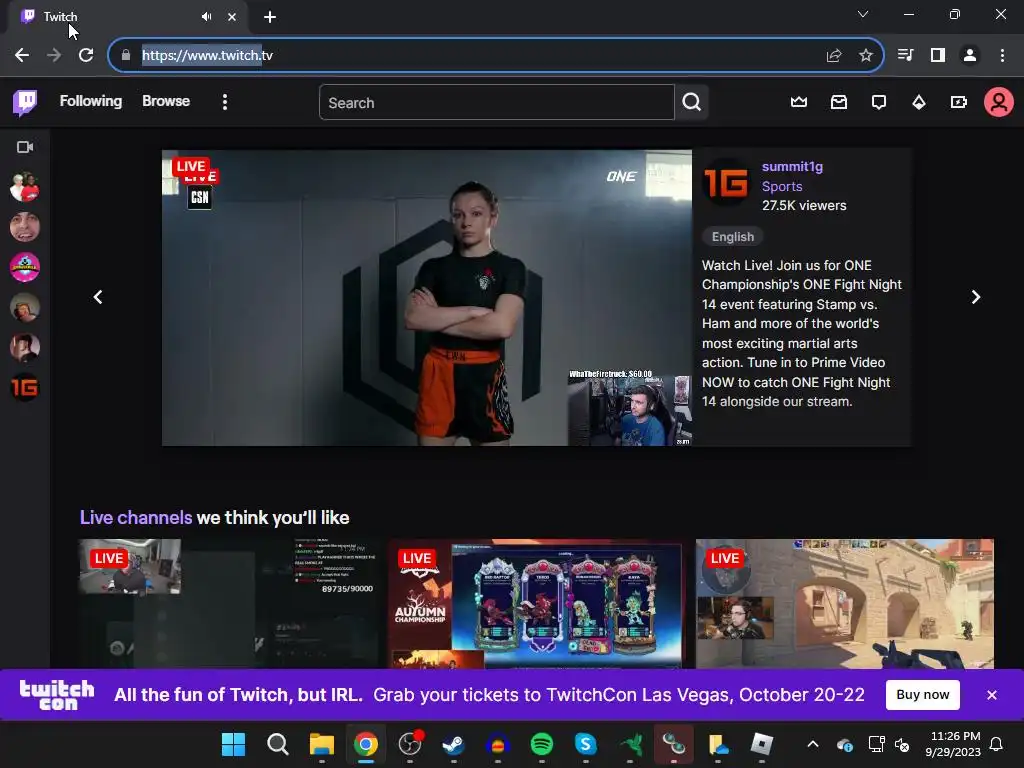Click the featured summit1g live stream video
This screenshot has height=768, width=1024.
tap(426, 298)
